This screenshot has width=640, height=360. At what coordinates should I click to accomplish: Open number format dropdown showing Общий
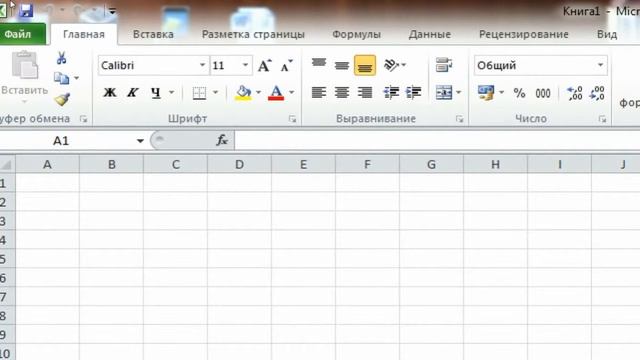[x=600, y=65]
